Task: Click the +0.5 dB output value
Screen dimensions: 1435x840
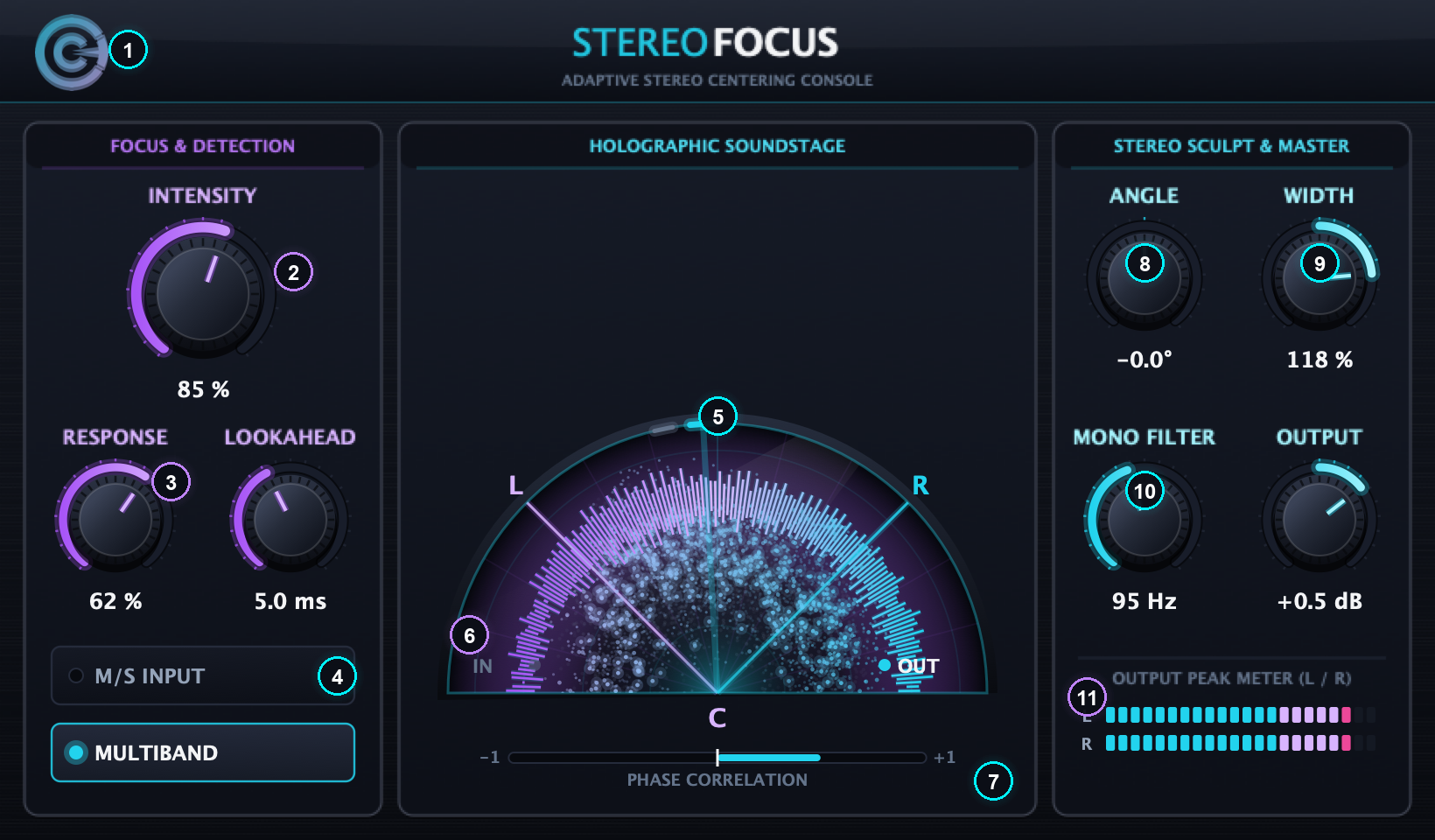Action: click(x=1319, y=601)
